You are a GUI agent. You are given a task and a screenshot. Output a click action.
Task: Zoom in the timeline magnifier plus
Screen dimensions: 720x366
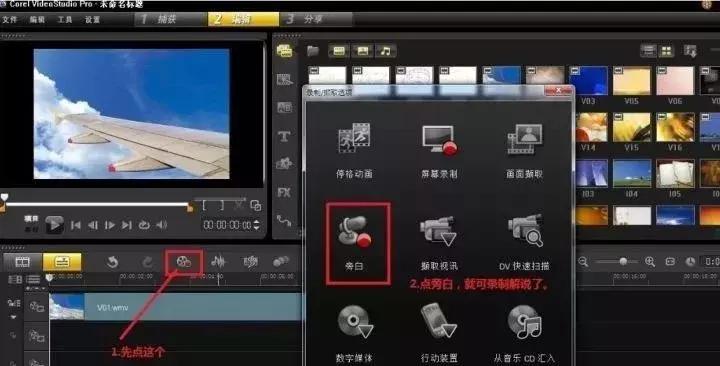tap(650, 262)
